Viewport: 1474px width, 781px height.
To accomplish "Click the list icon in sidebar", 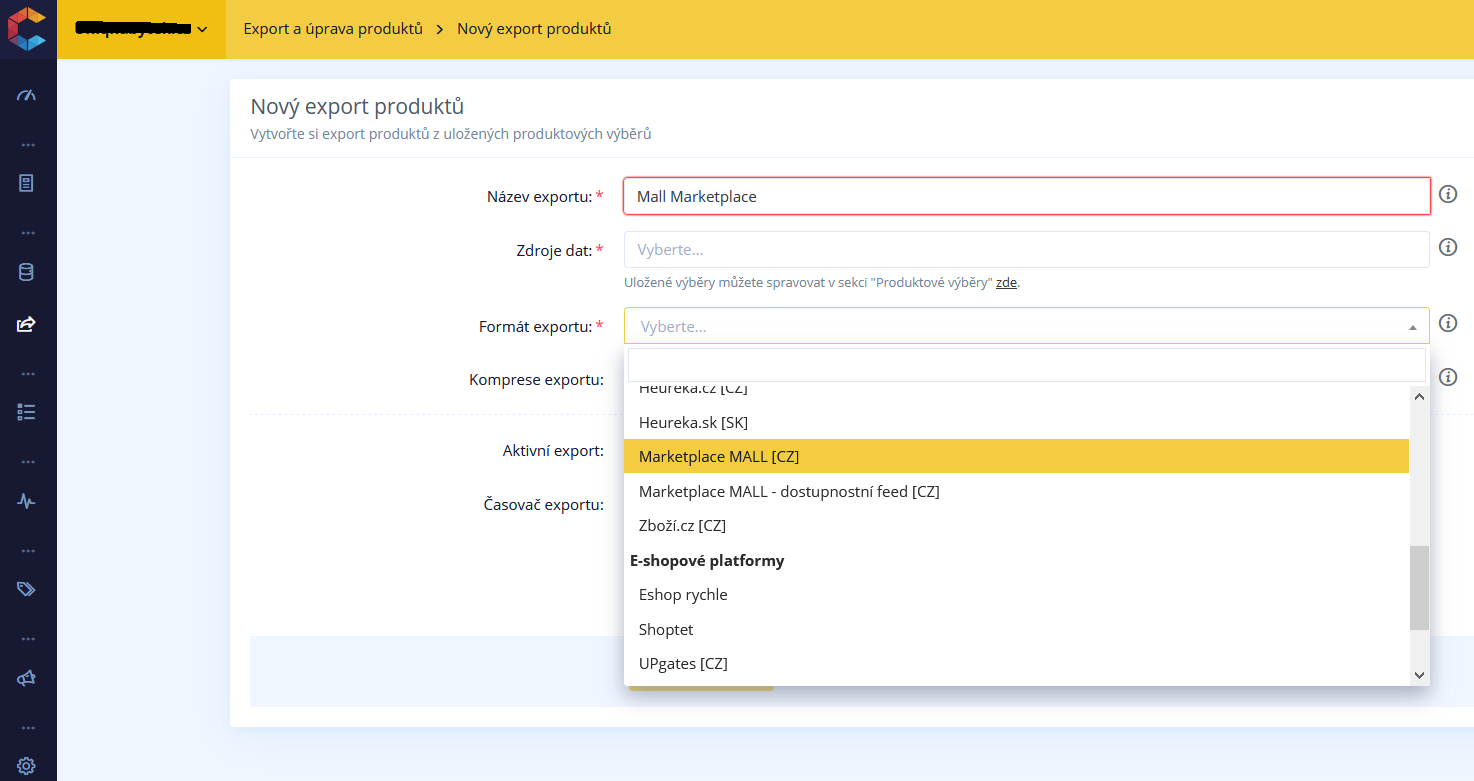I will coord(27,412).
